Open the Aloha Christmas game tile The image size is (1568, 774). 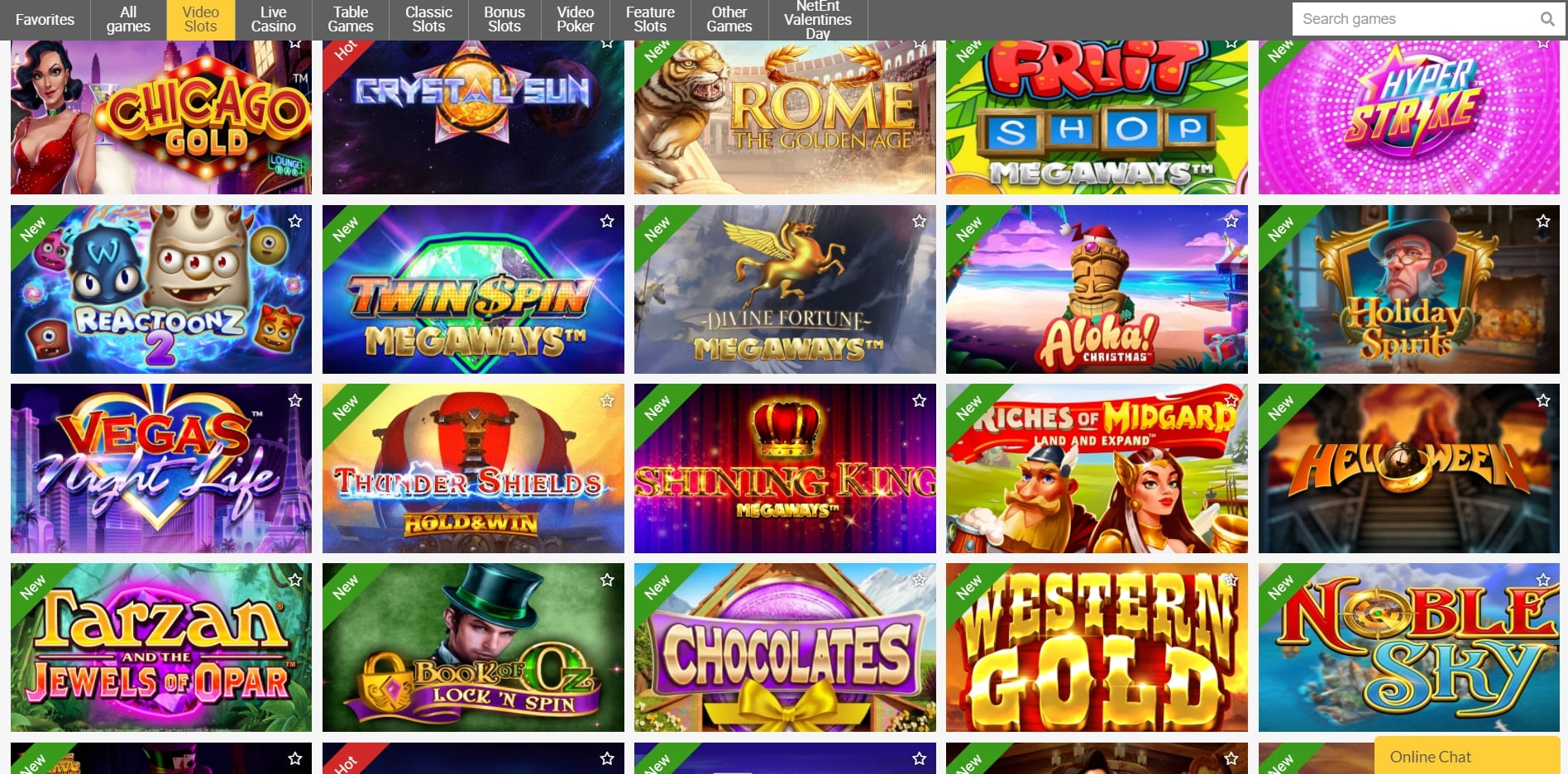1097,289
